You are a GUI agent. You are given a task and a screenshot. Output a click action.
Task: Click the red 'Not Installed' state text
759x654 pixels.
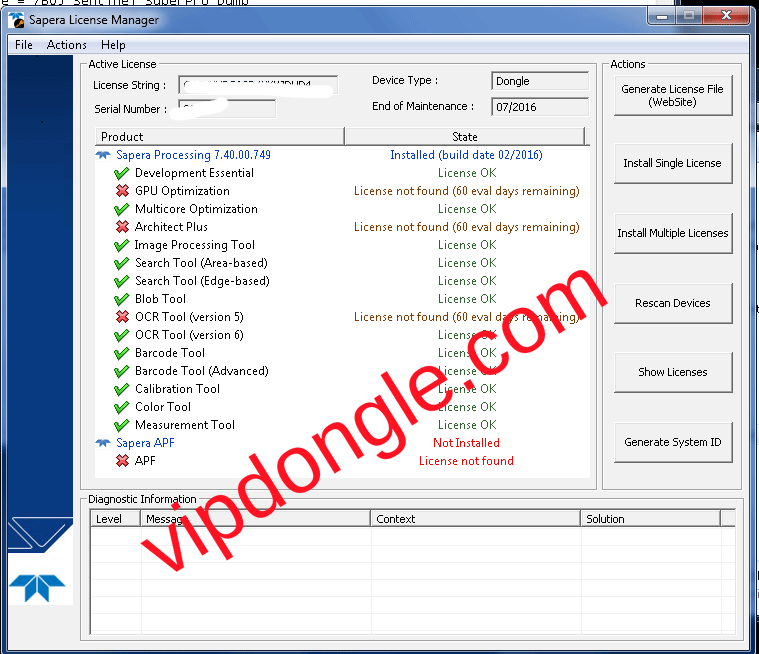pos(466,443)
